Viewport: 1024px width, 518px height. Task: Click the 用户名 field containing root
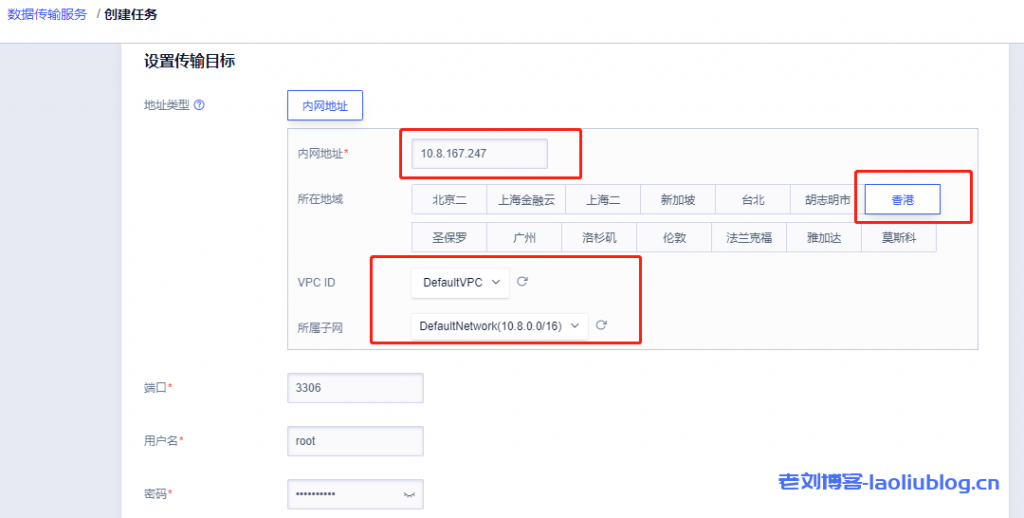355,441
